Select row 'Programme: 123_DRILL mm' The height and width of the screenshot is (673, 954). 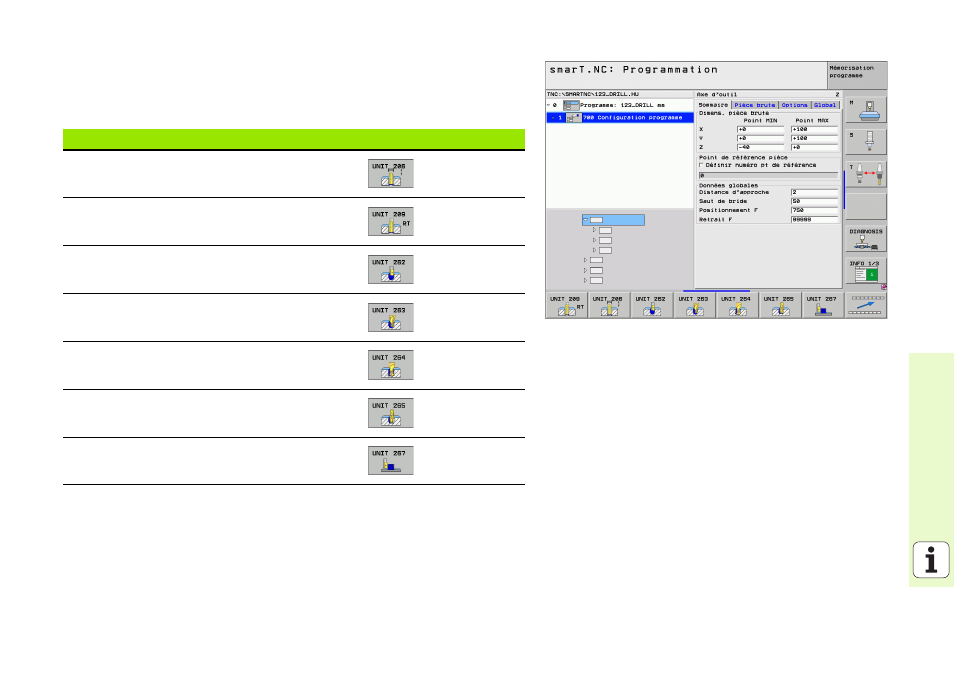pos(619,105)
